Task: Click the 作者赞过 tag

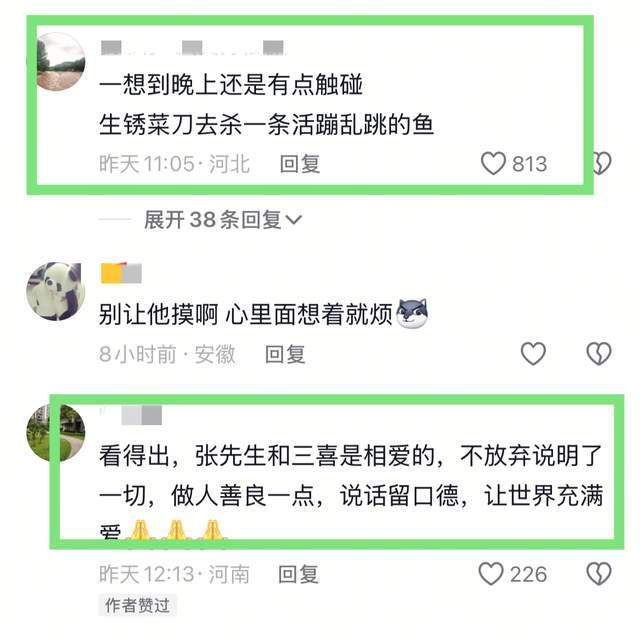Action: point(138,605)
